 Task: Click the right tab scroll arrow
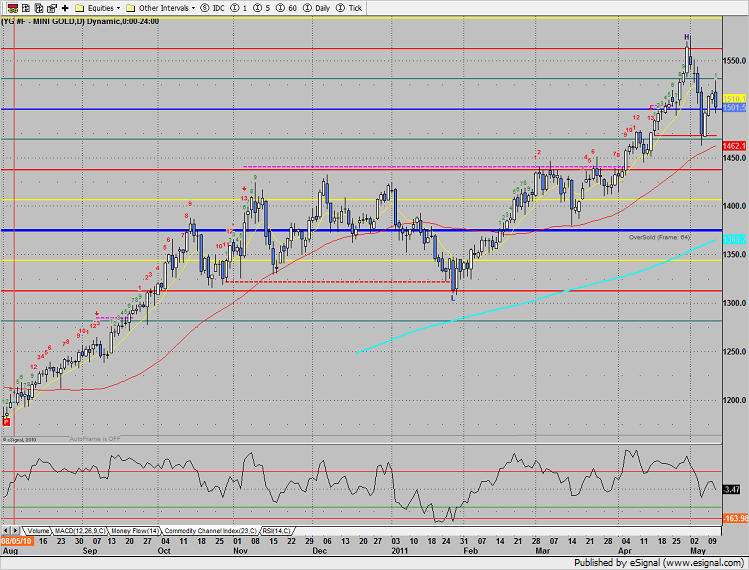15,530
